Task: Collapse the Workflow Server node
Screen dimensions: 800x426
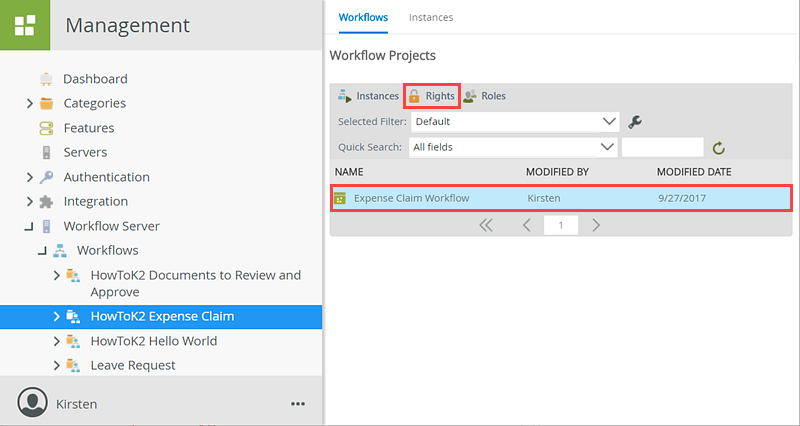Action: [29, 227]
